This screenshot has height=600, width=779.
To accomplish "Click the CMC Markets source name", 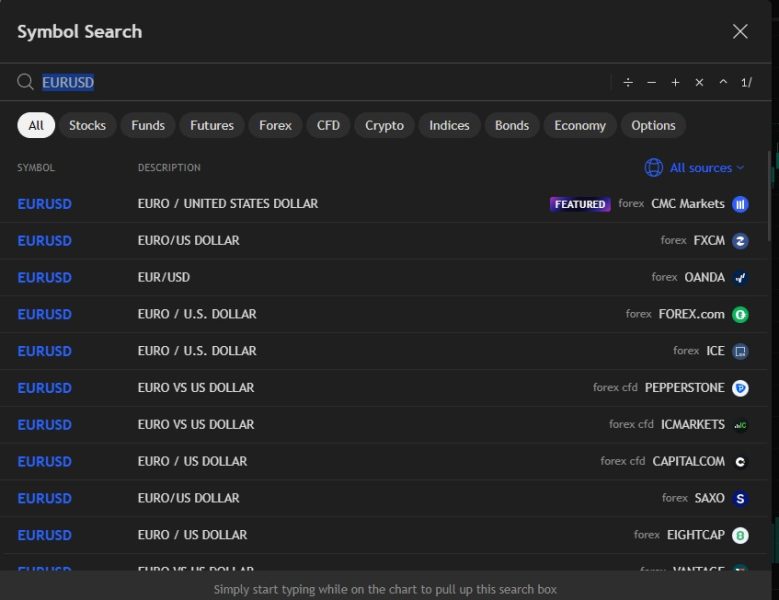I will click(688, 204).
